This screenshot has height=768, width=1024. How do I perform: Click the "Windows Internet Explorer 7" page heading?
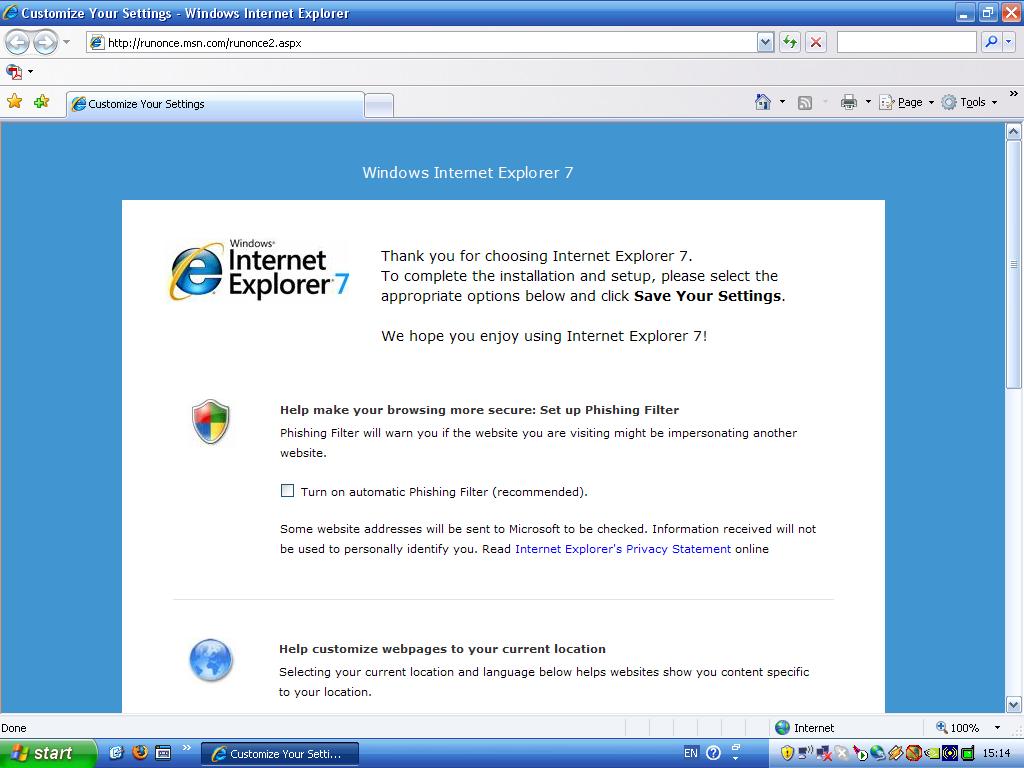[x=468, y=172]
